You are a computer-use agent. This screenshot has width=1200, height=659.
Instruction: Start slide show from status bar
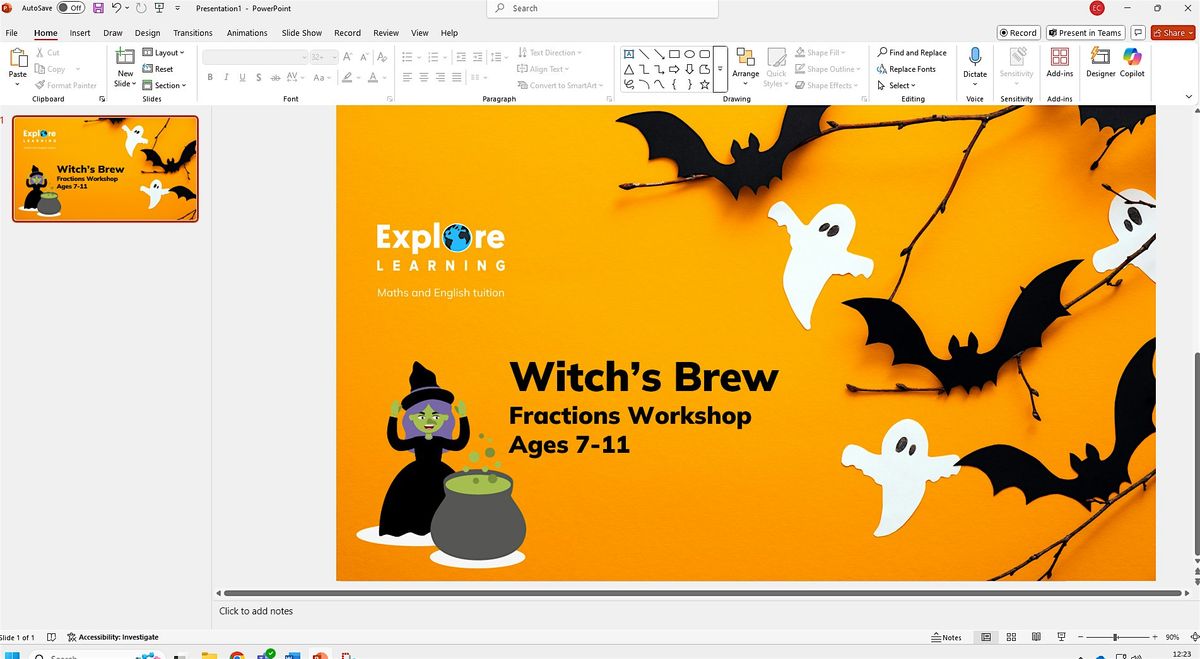(x=1060, y=637)
